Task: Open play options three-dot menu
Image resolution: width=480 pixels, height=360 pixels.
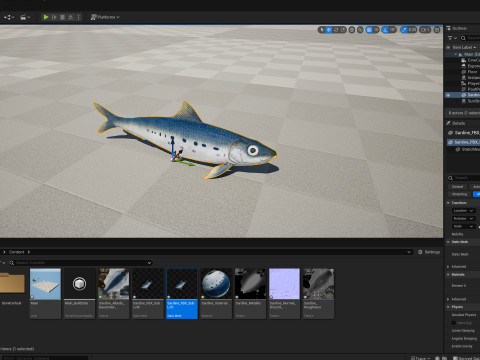Action: [x=79, y=17]
